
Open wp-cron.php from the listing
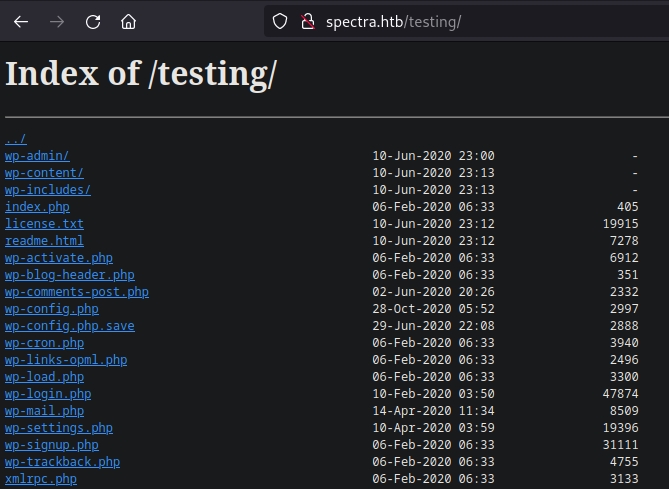click(x=44, y=343)
